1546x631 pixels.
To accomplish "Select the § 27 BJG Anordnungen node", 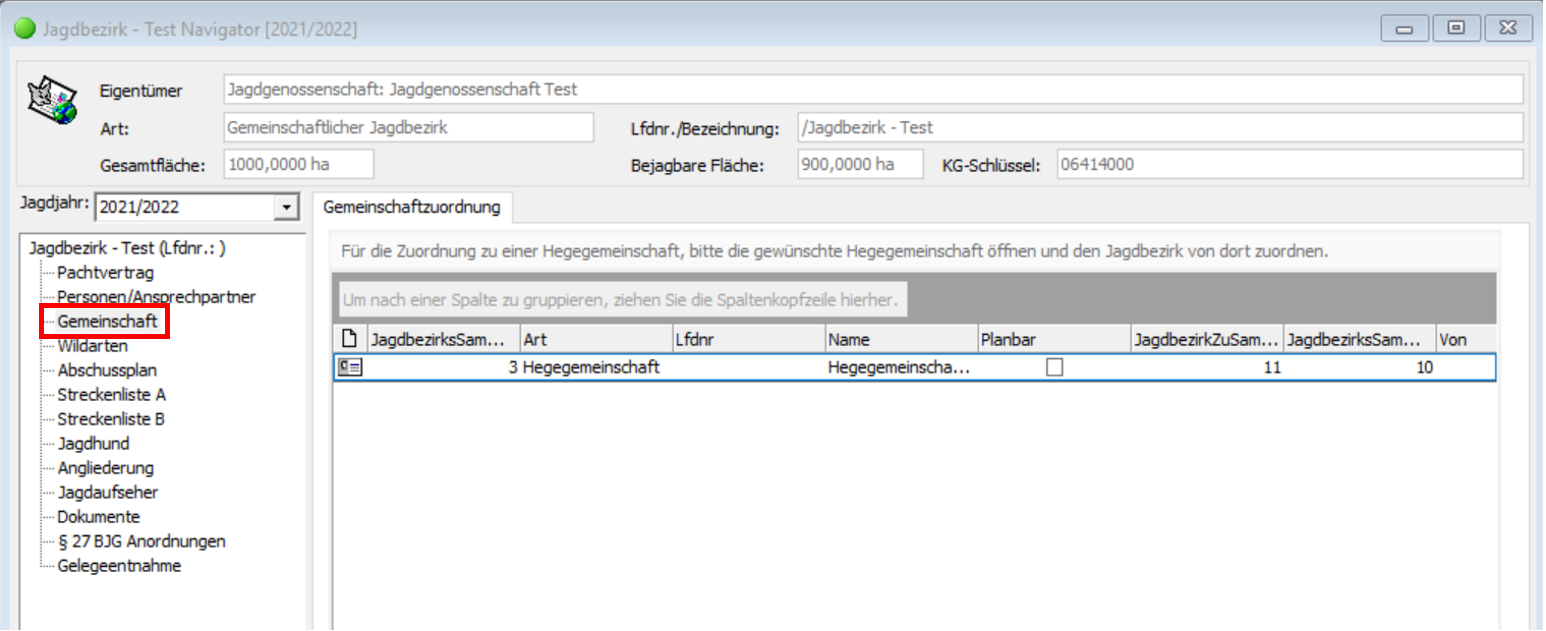I will 141,541.
